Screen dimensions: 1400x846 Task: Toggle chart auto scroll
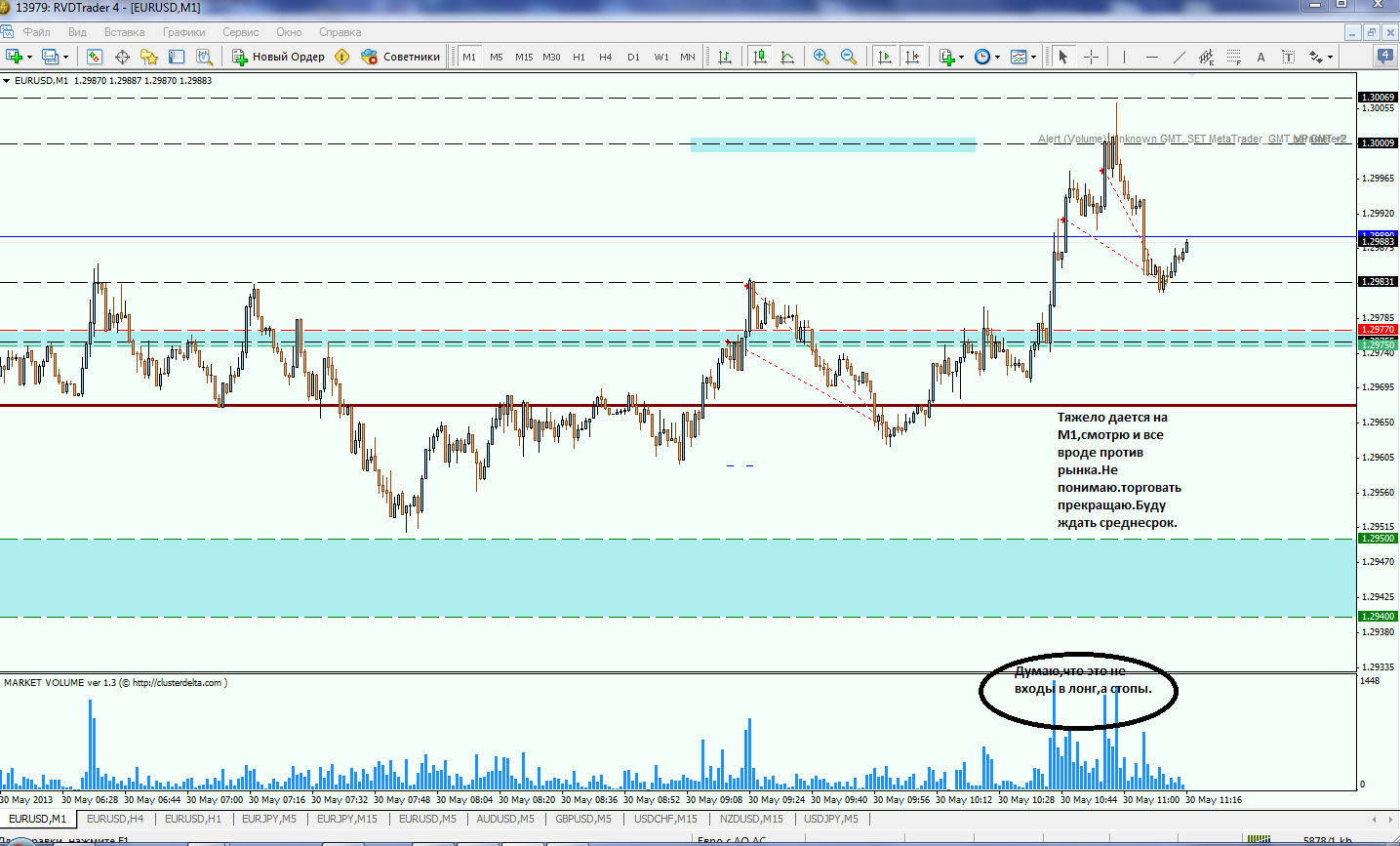point(885,57)
